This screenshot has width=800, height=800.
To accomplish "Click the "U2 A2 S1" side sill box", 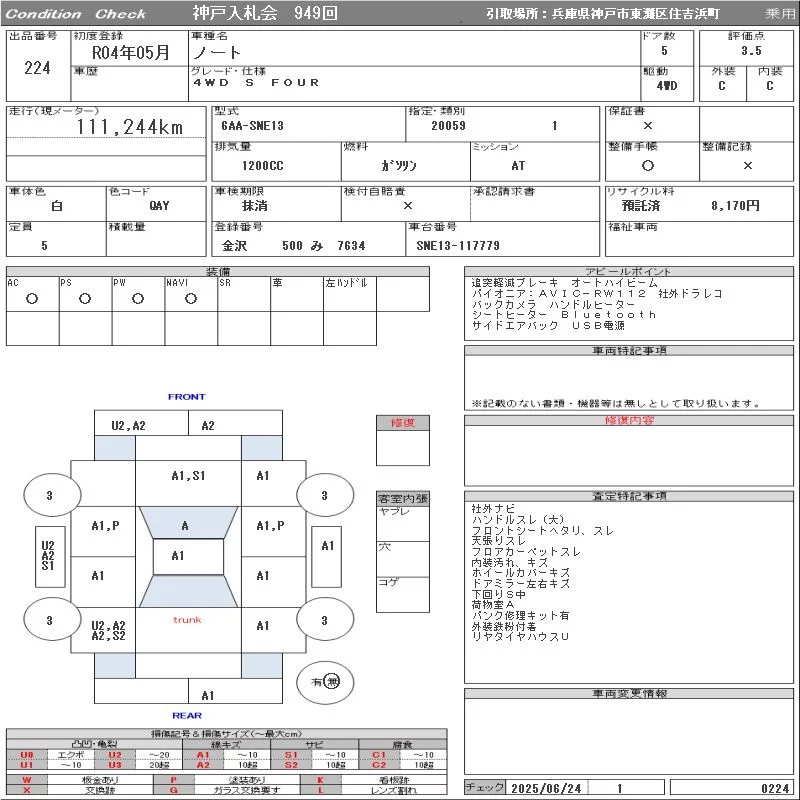I will click(x=48, y=556).
